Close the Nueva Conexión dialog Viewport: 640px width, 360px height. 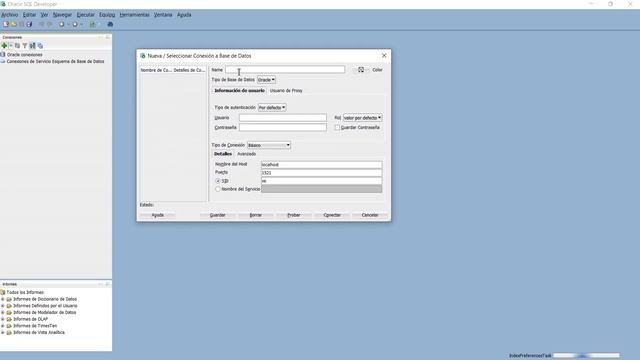click(x=384, y=56)
